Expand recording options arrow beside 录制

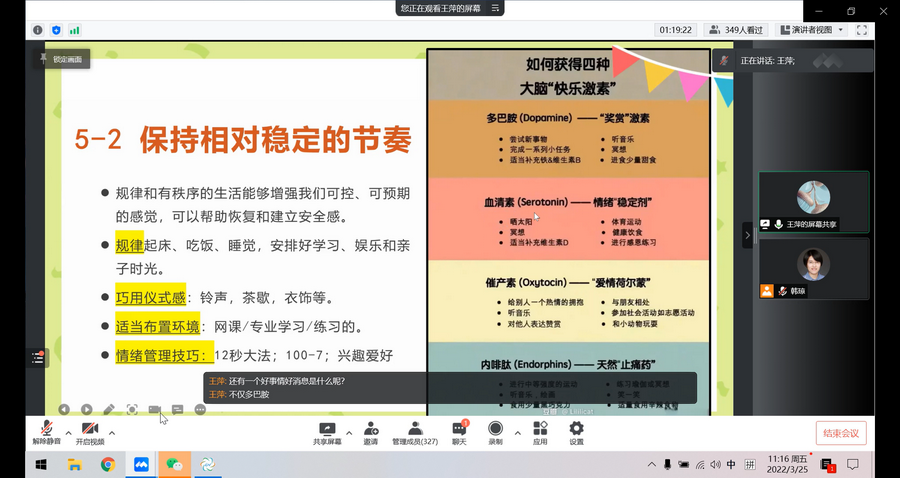[518, 433]
